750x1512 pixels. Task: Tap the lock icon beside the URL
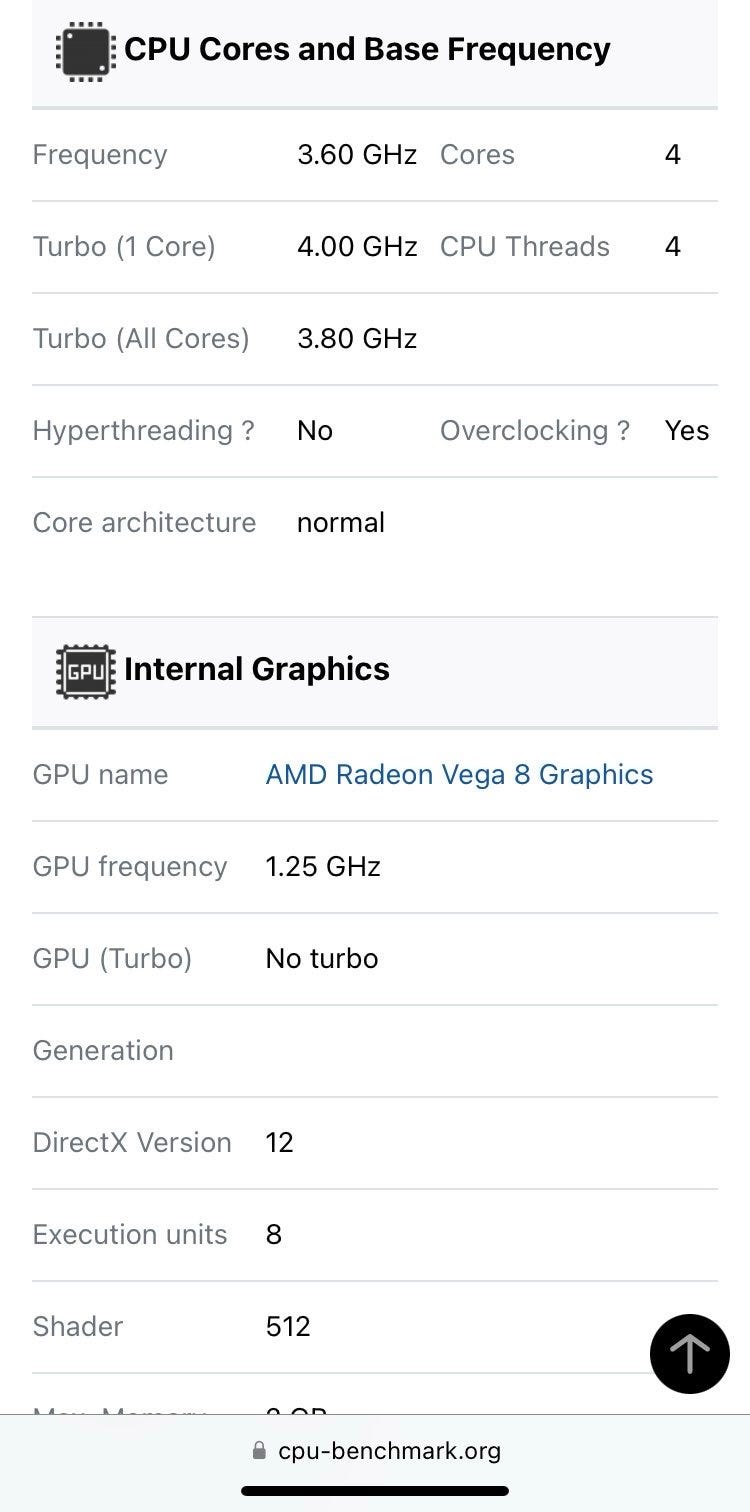point(260,1450)
